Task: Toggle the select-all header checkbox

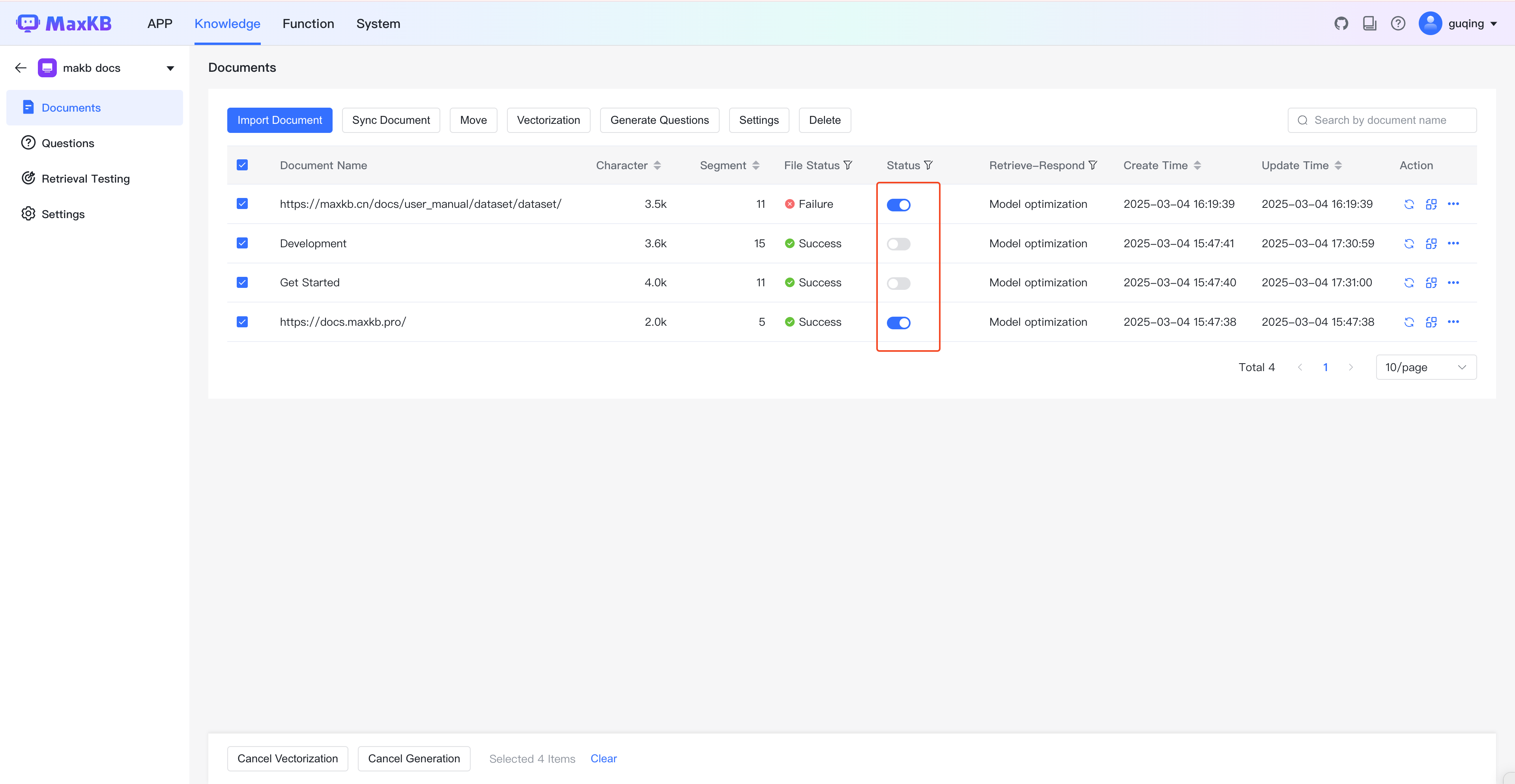Action: point(242,165)
